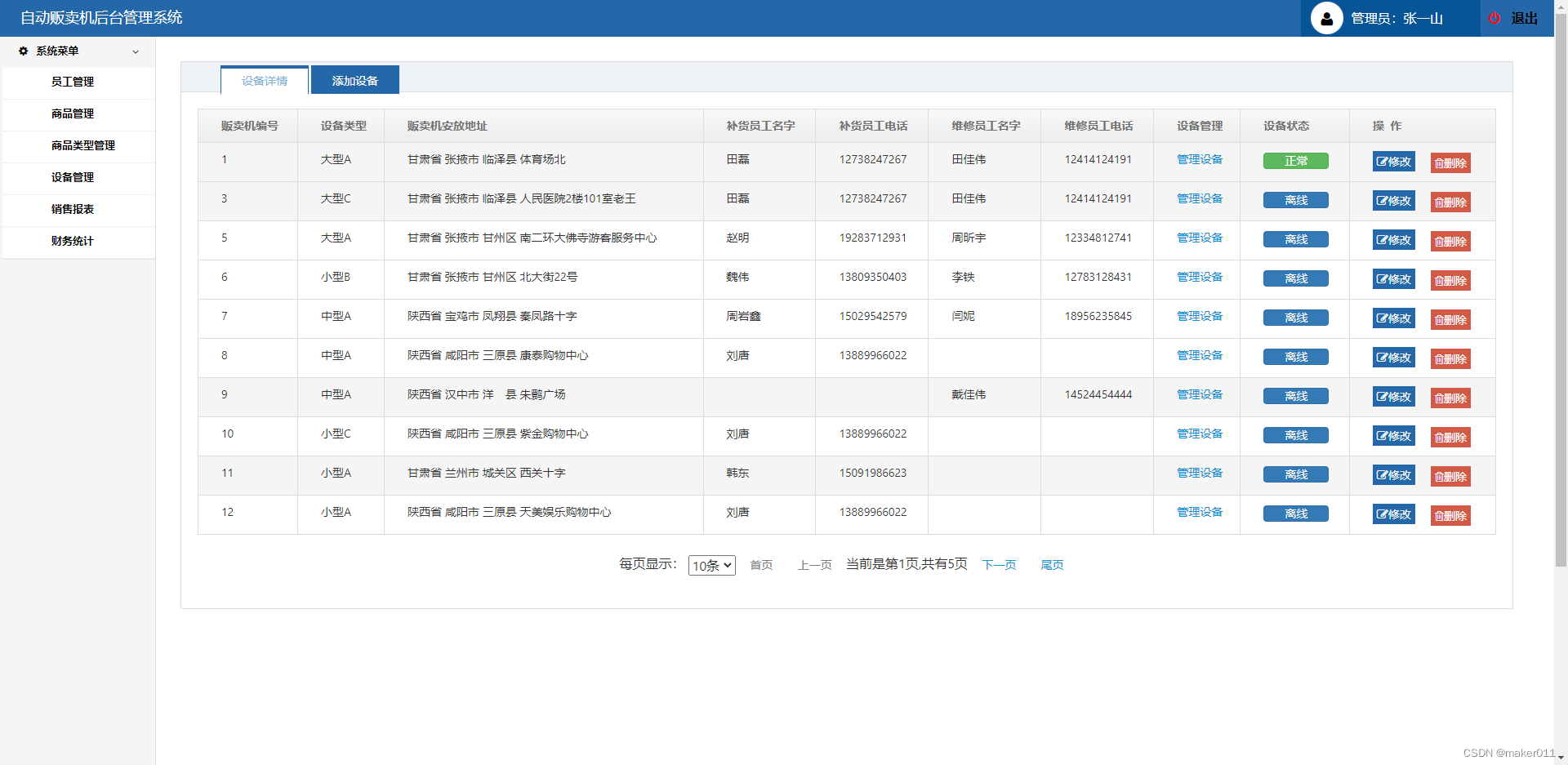This screenshot has height=765, width=1568.
Task: Click 修改 for machine at 西关十字
Action: point(1394,475)
